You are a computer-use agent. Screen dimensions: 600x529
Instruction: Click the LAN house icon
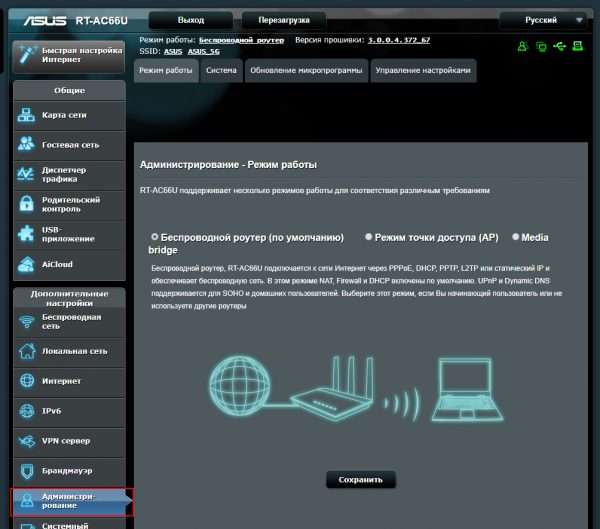pos(27,351)
